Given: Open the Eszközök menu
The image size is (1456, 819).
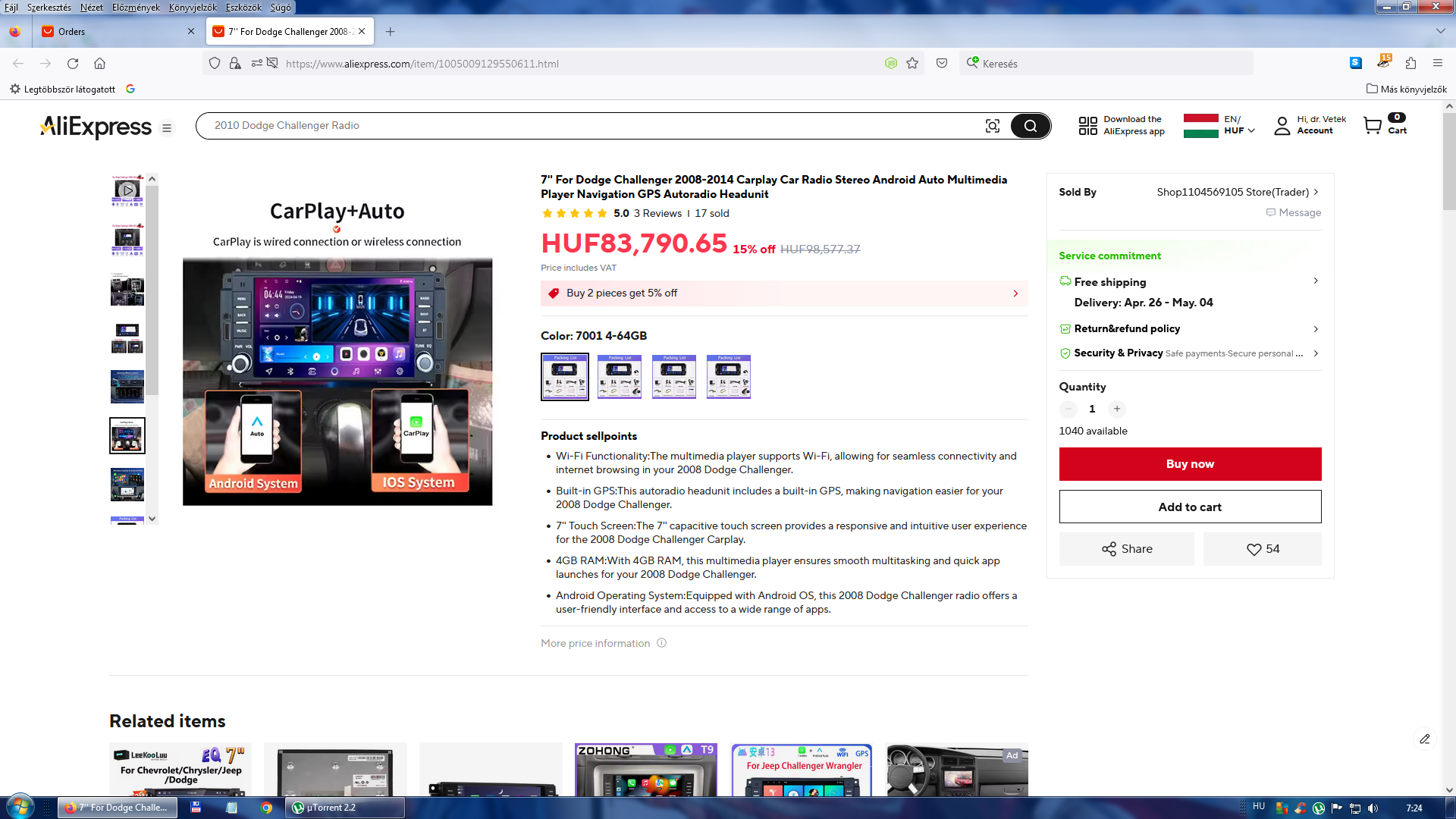Looking at the screenshot, I should (x=243, y=8).
